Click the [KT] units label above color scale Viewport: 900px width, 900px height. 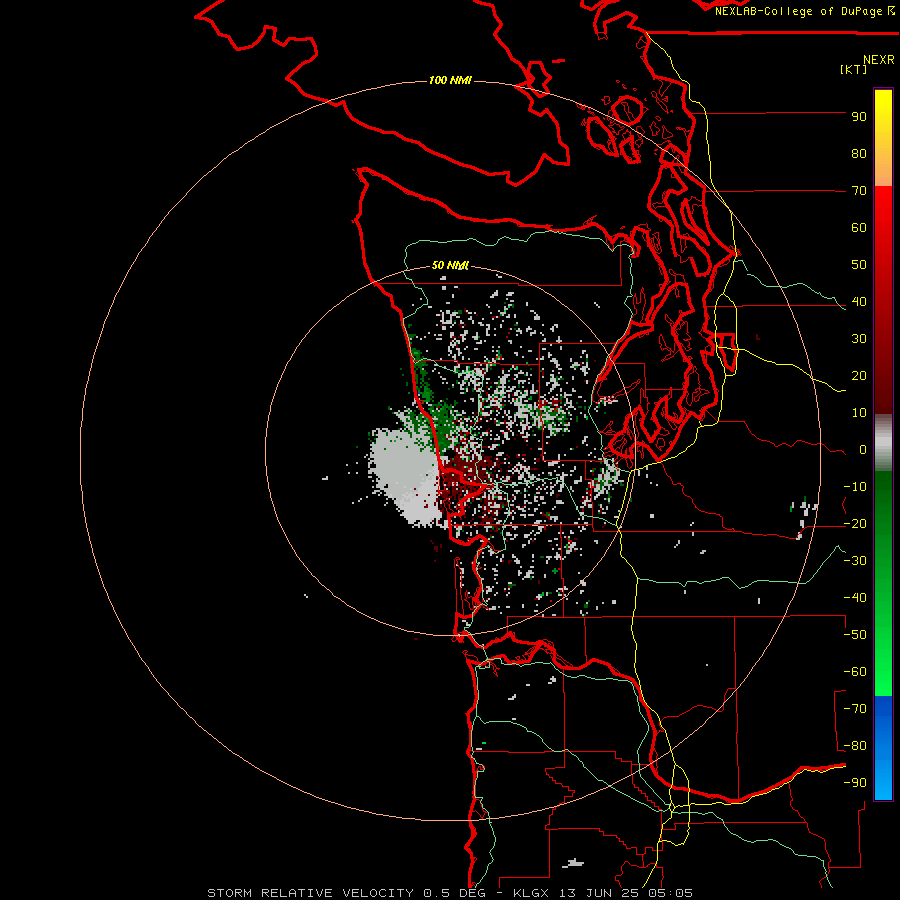click(853, 69)
